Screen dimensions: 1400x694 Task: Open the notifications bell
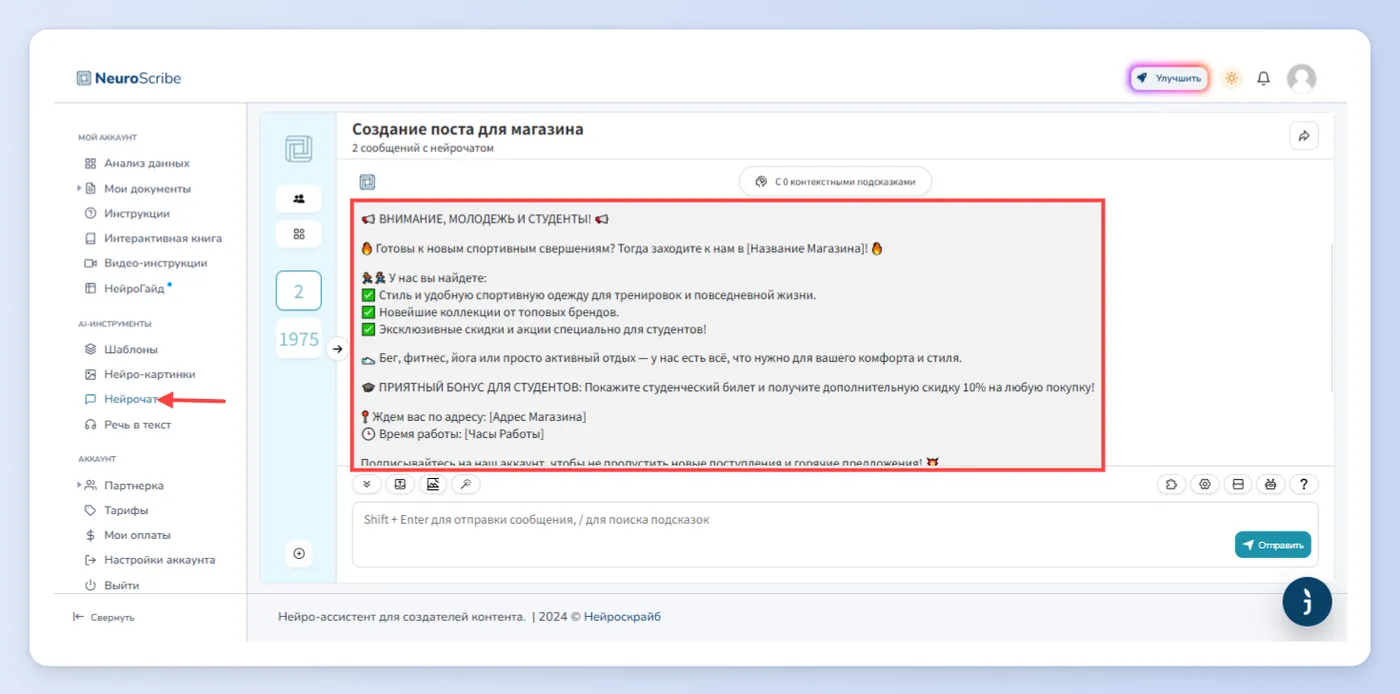[1264, 78]
